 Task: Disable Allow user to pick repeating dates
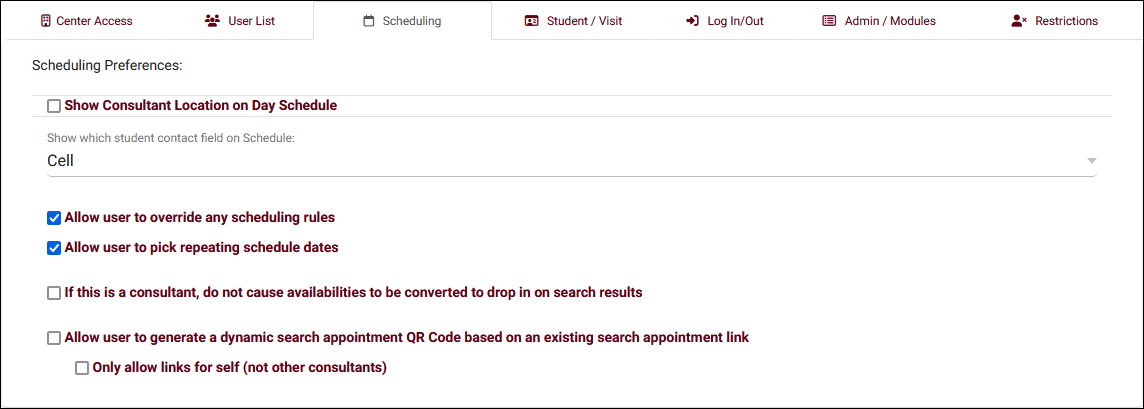point(54,248)
